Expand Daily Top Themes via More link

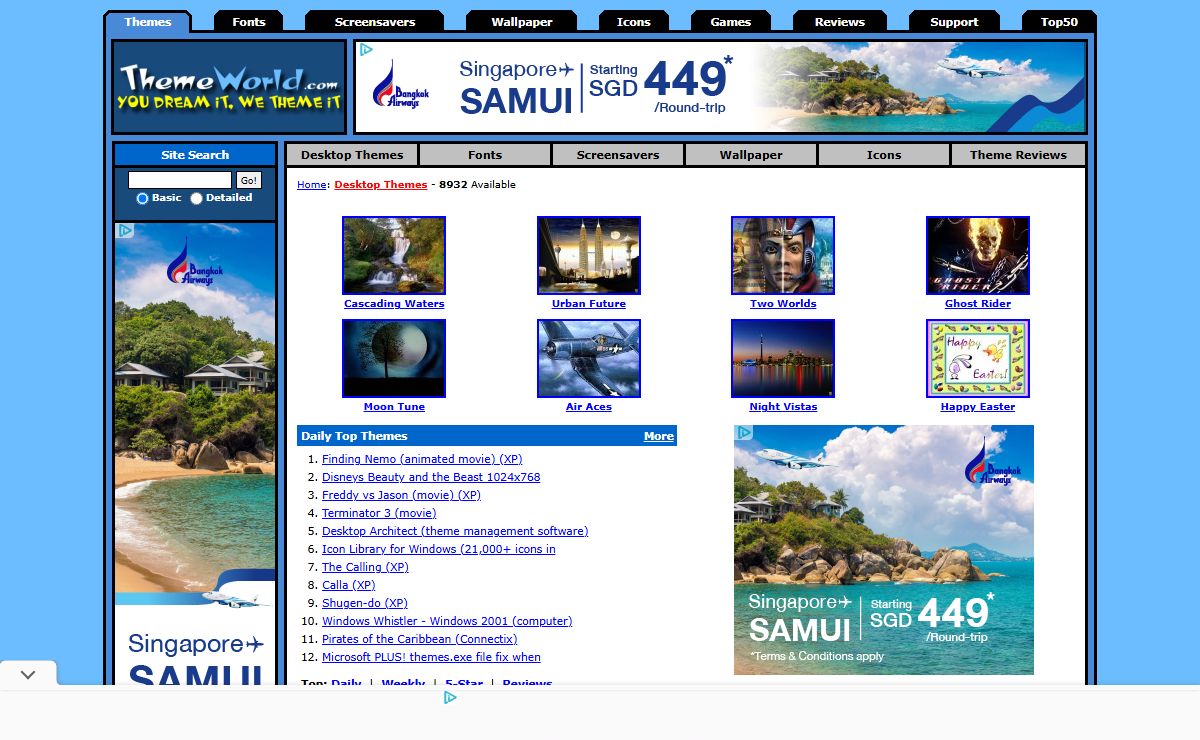pyautogui.click(x=658, y=436)
